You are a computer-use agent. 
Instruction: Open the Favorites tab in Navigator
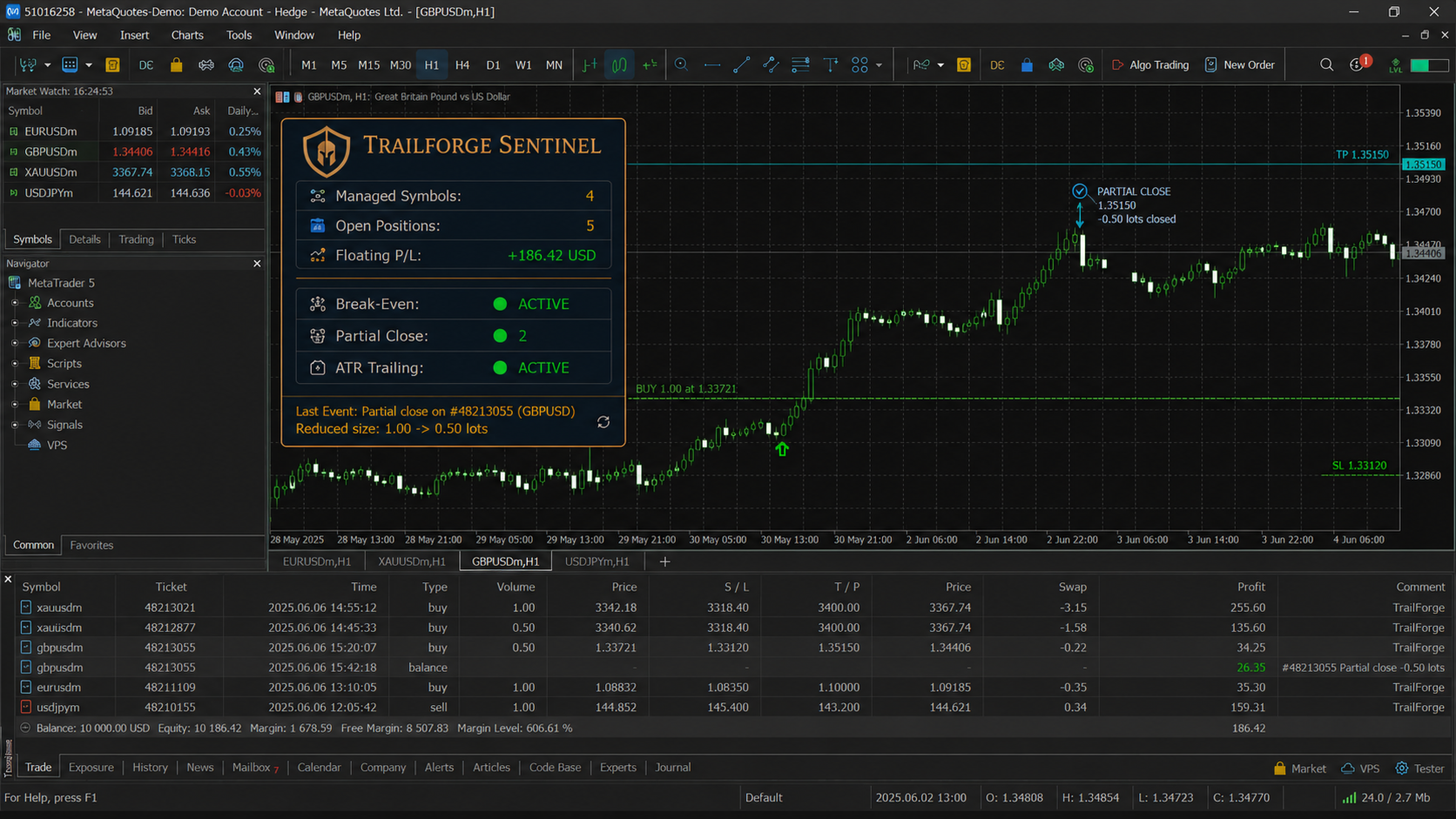[91, 545]
